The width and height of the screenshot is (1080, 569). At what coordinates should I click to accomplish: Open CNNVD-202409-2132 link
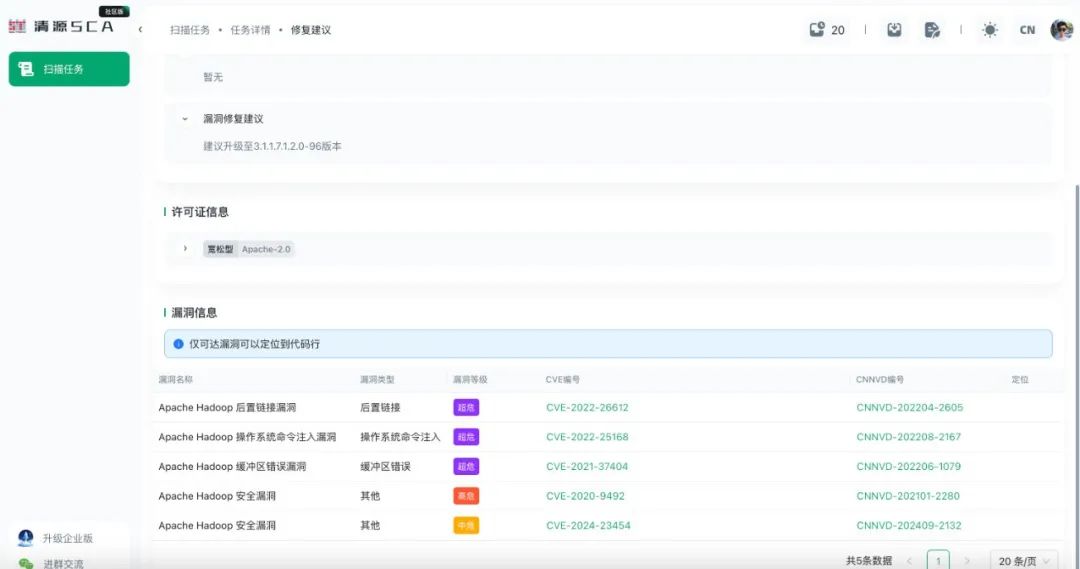[908, 526]
